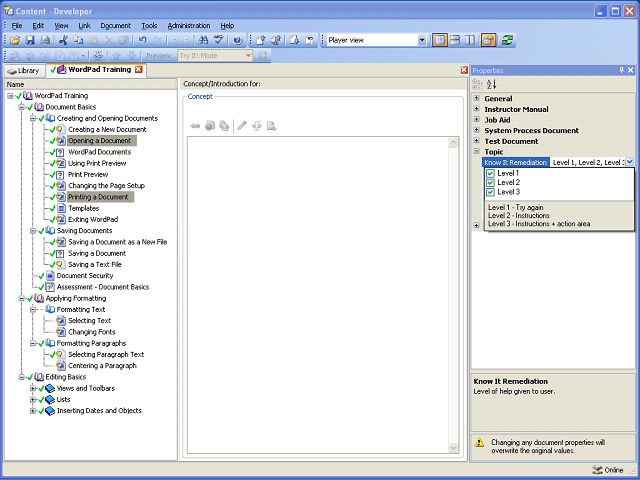Uncheck the Level 2 checkbox

490,183
